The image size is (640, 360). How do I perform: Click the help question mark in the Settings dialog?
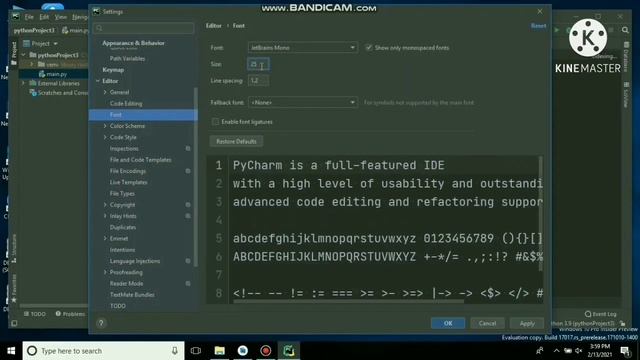coord(101,323)
